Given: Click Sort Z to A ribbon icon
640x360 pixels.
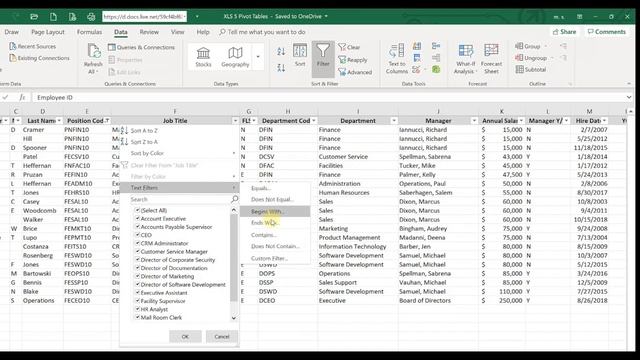Looking at the screenshot, I should pyautogui.click(x=281, y=68).
